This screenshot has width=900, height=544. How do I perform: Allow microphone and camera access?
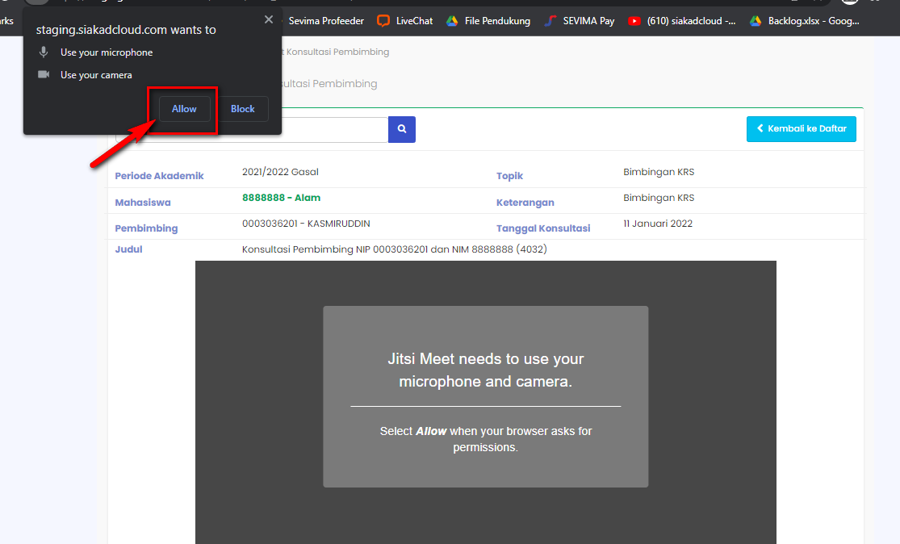184,109
